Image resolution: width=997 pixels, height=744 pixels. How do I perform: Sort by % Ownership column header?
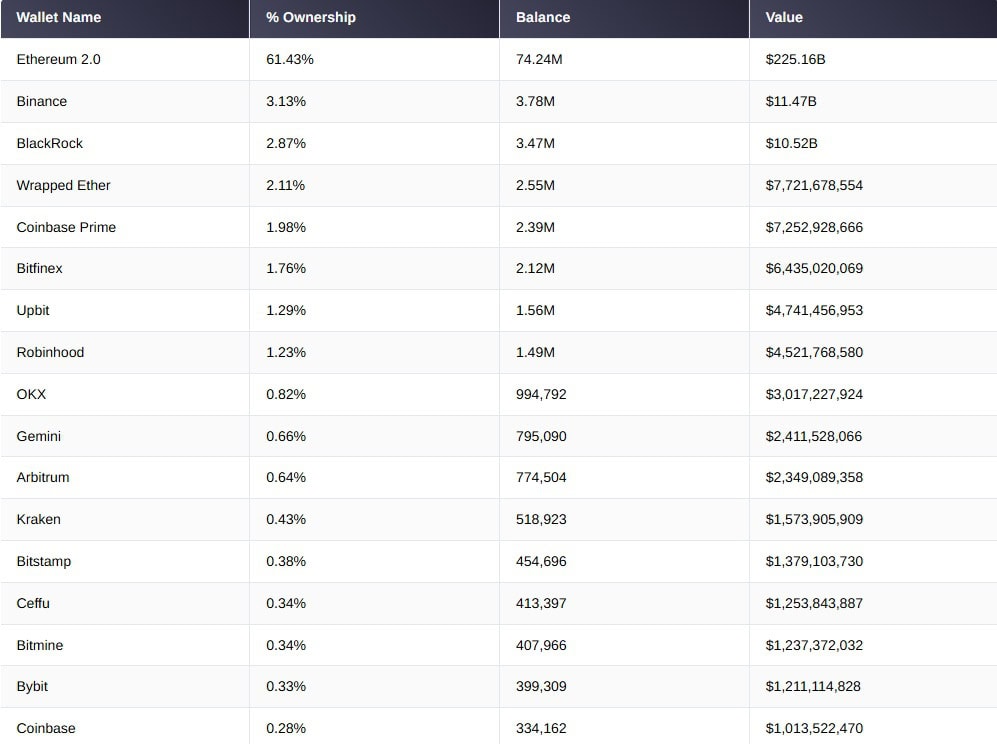click(310, 17)
